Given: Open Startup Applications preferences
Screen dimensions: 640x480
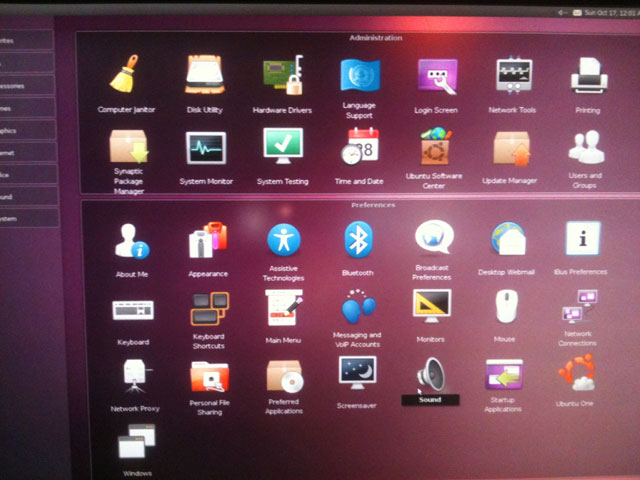Looking at the screenshot, I should 503,376.
